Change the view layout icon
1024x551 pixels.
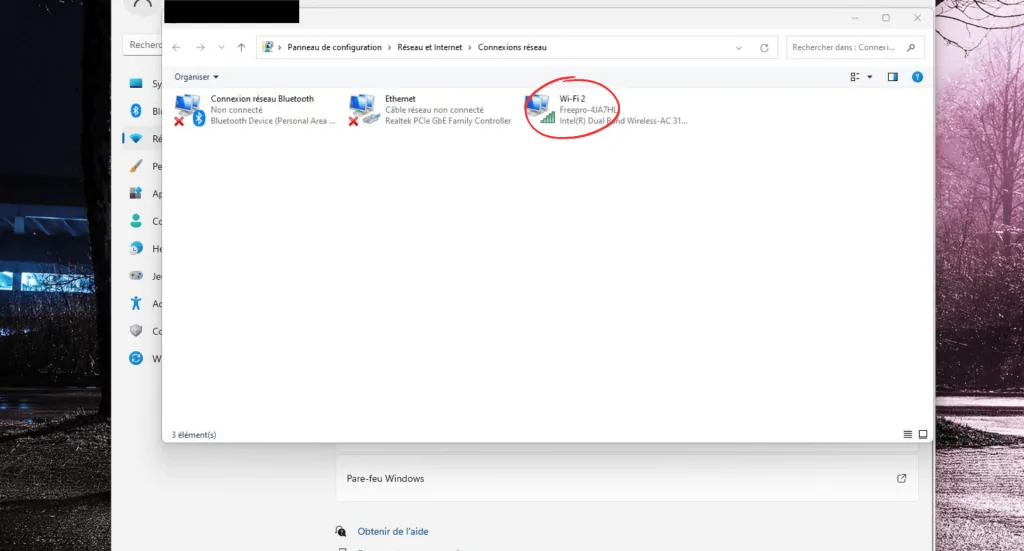coord(854,77)
